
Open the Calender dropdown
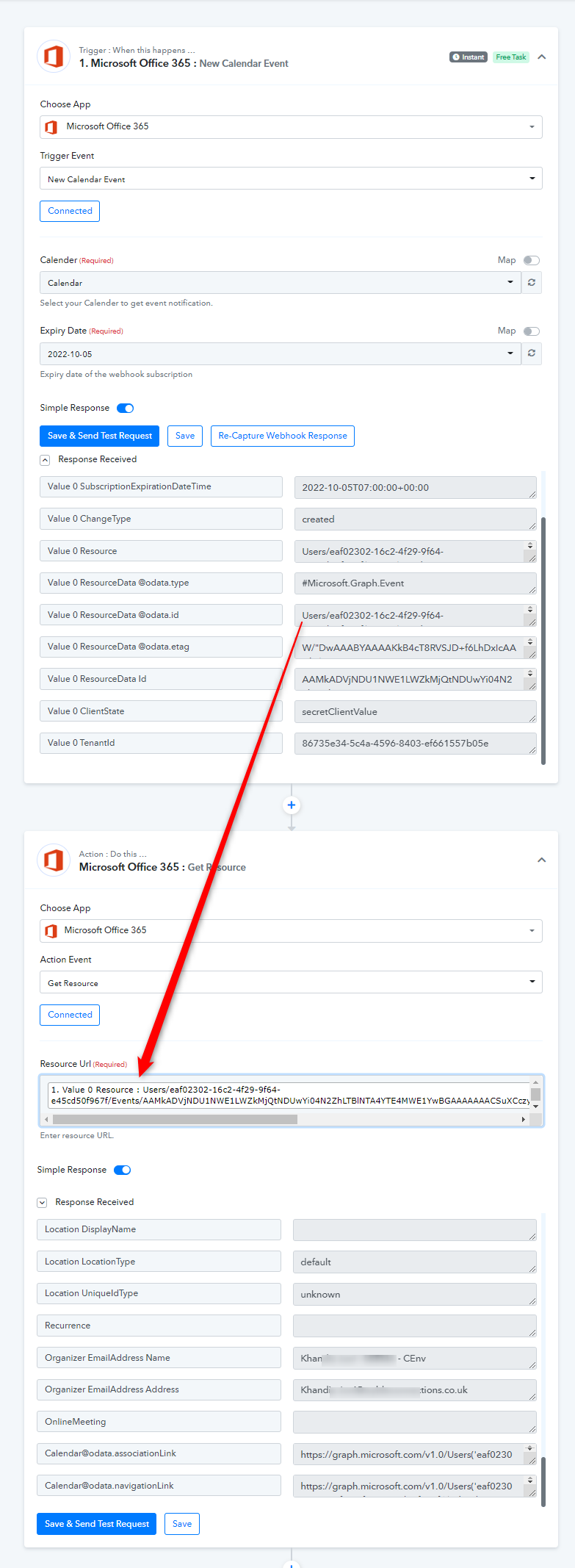tap(281, 282)
